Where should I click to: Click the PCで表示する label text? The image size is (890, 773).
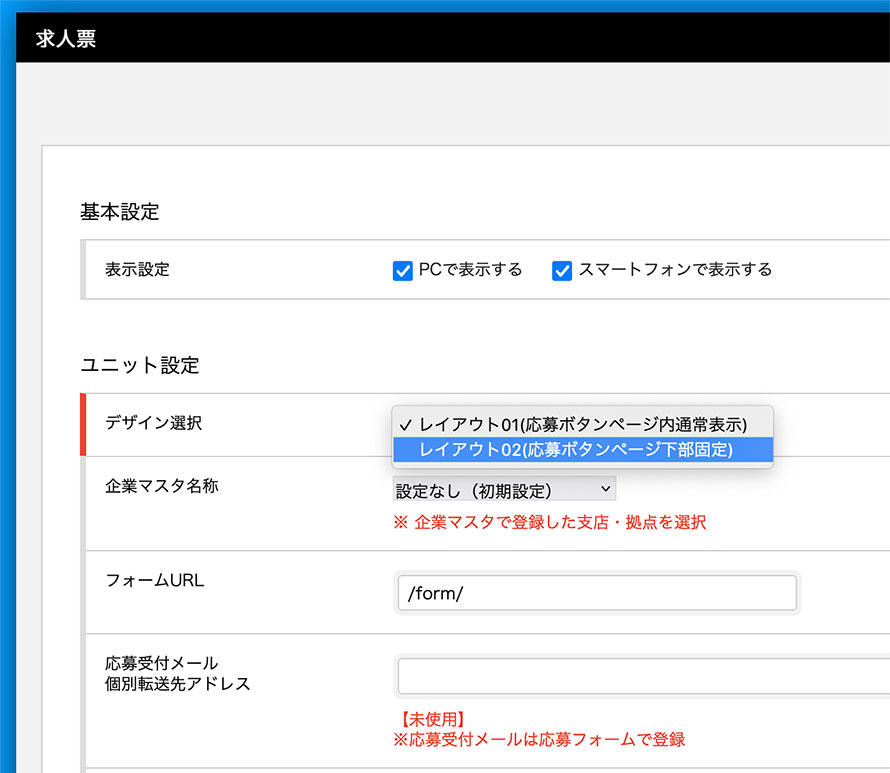470,270
